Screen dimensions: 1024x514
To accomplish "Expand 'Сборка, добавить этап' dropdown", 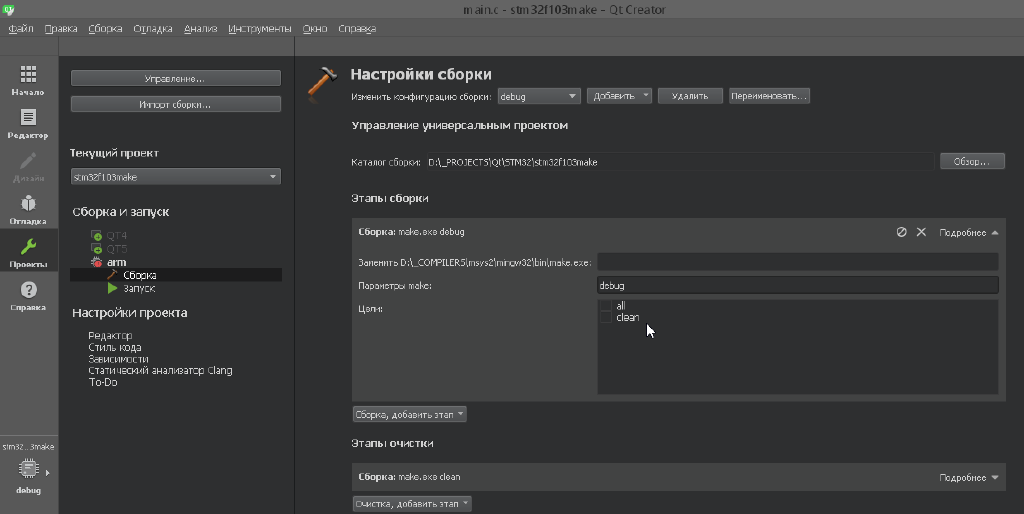I will click(x=410, y=414).
